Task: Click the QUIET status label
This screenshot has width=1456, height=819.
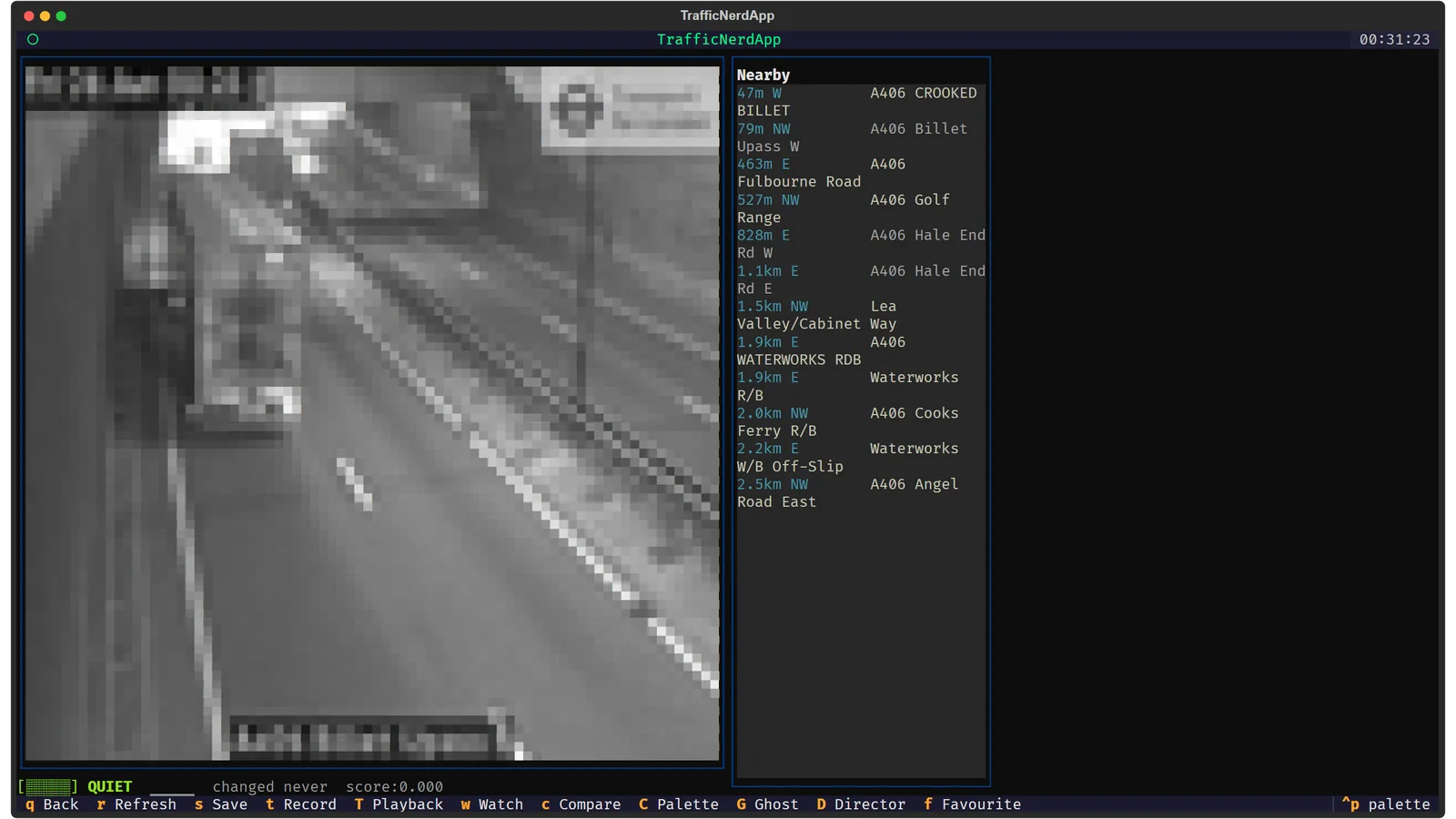Action: tap(110, 786)
